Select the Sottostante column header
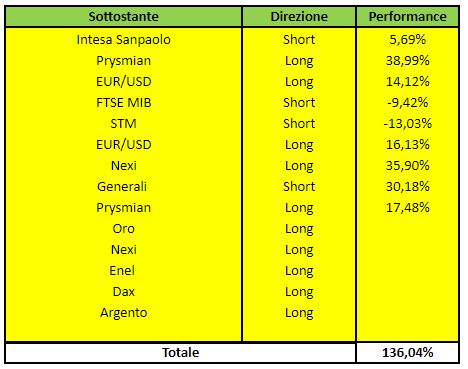 (123, 16)
